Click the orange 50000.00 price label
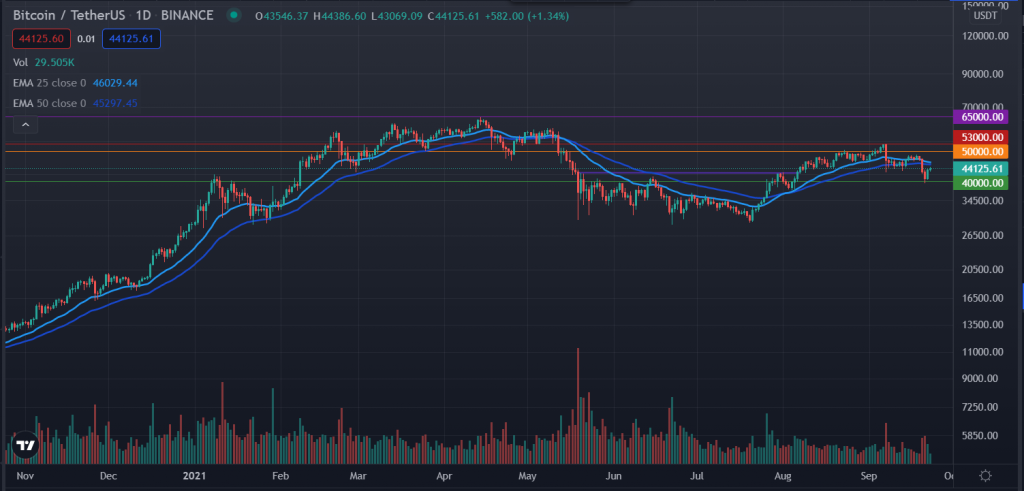 point(980,151)
